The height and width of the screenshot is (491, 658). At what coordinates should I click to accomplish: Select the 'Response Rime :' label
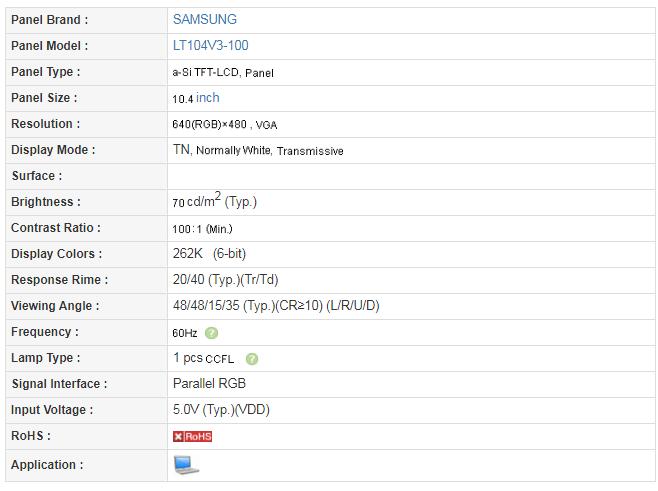pyautogui.click(x=59, y=280)
